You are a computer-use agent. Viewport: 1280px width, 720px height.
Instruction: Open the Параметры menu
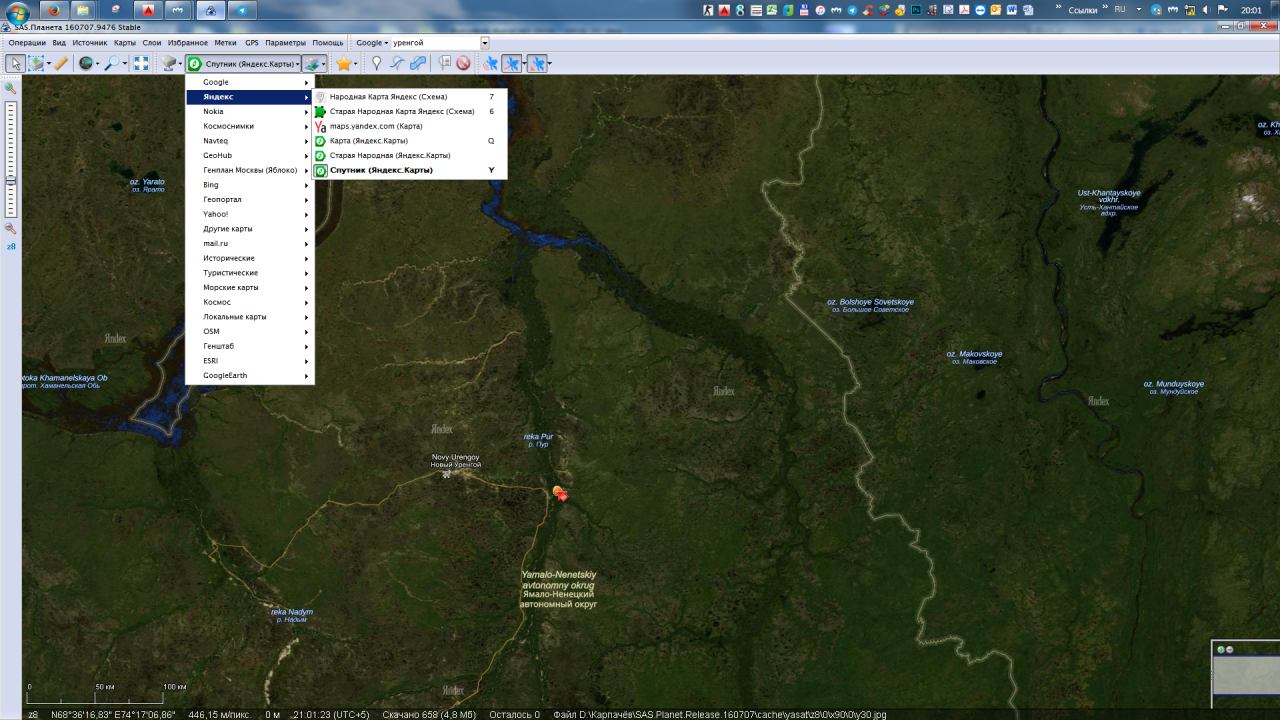[285, 43]
